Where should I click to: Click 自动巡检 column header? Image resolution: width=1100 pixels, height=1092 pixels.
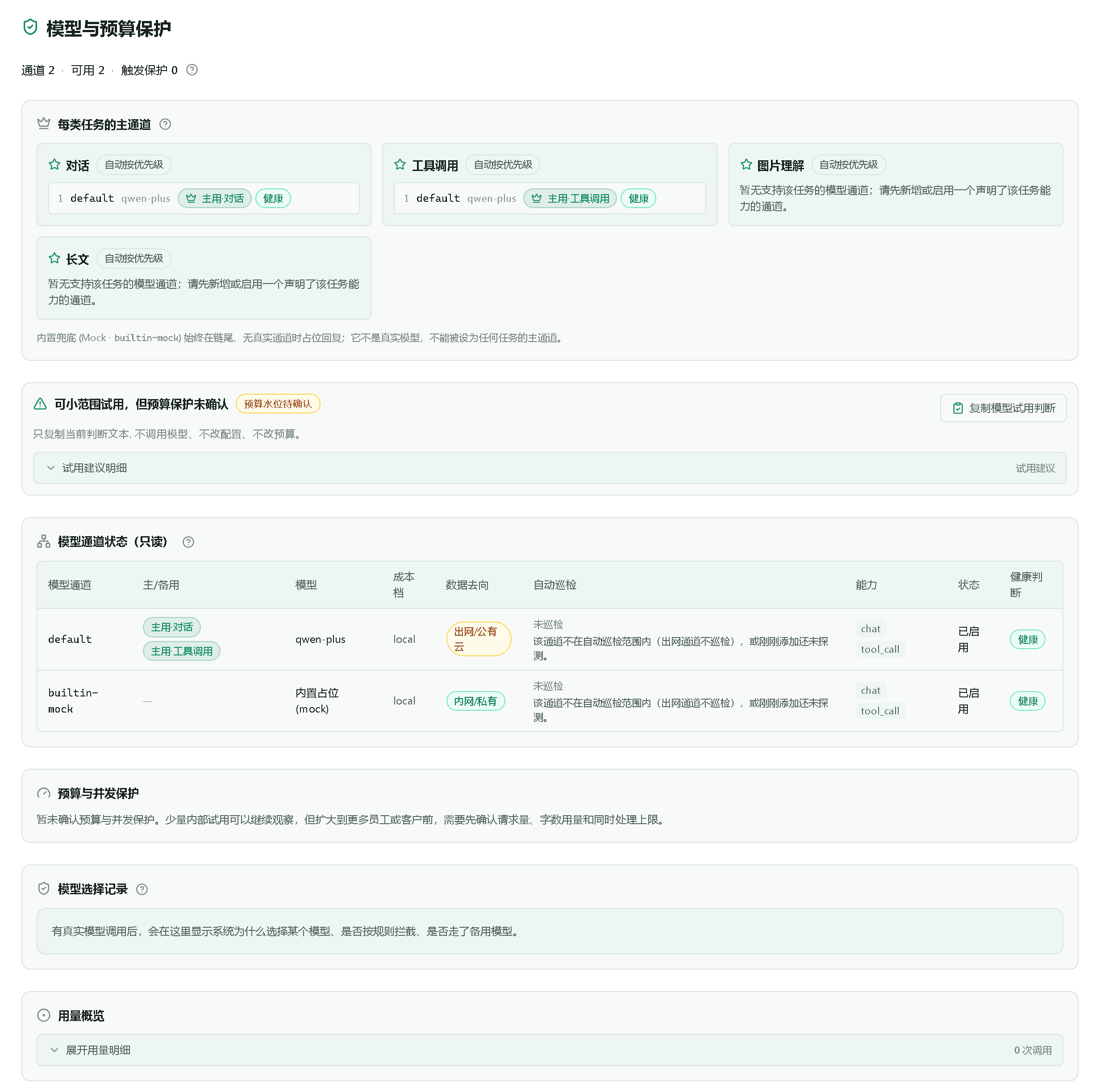point(555,585)
